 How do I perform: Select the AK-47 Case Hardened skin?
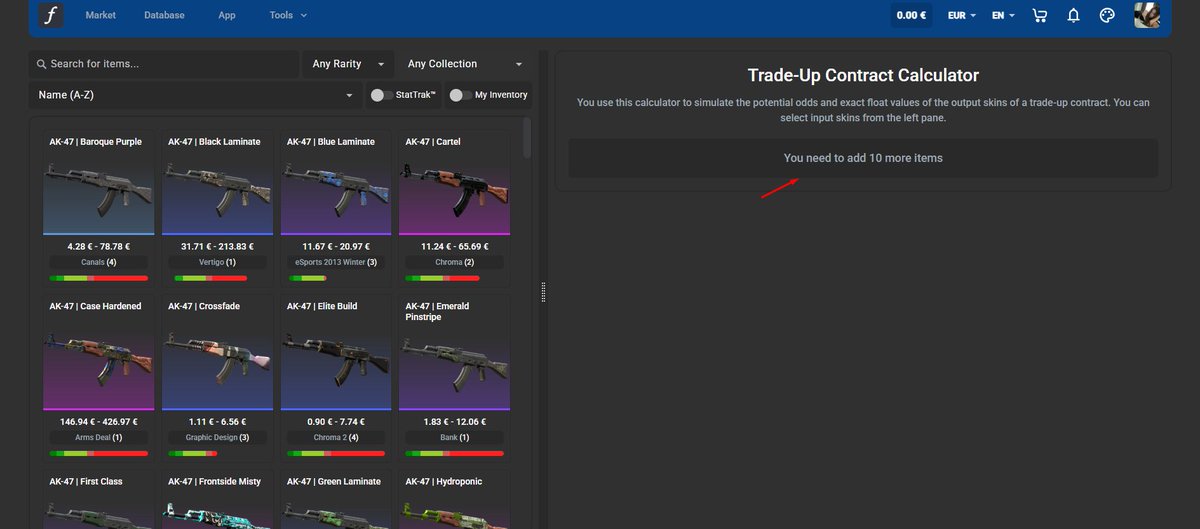[99, 376]
